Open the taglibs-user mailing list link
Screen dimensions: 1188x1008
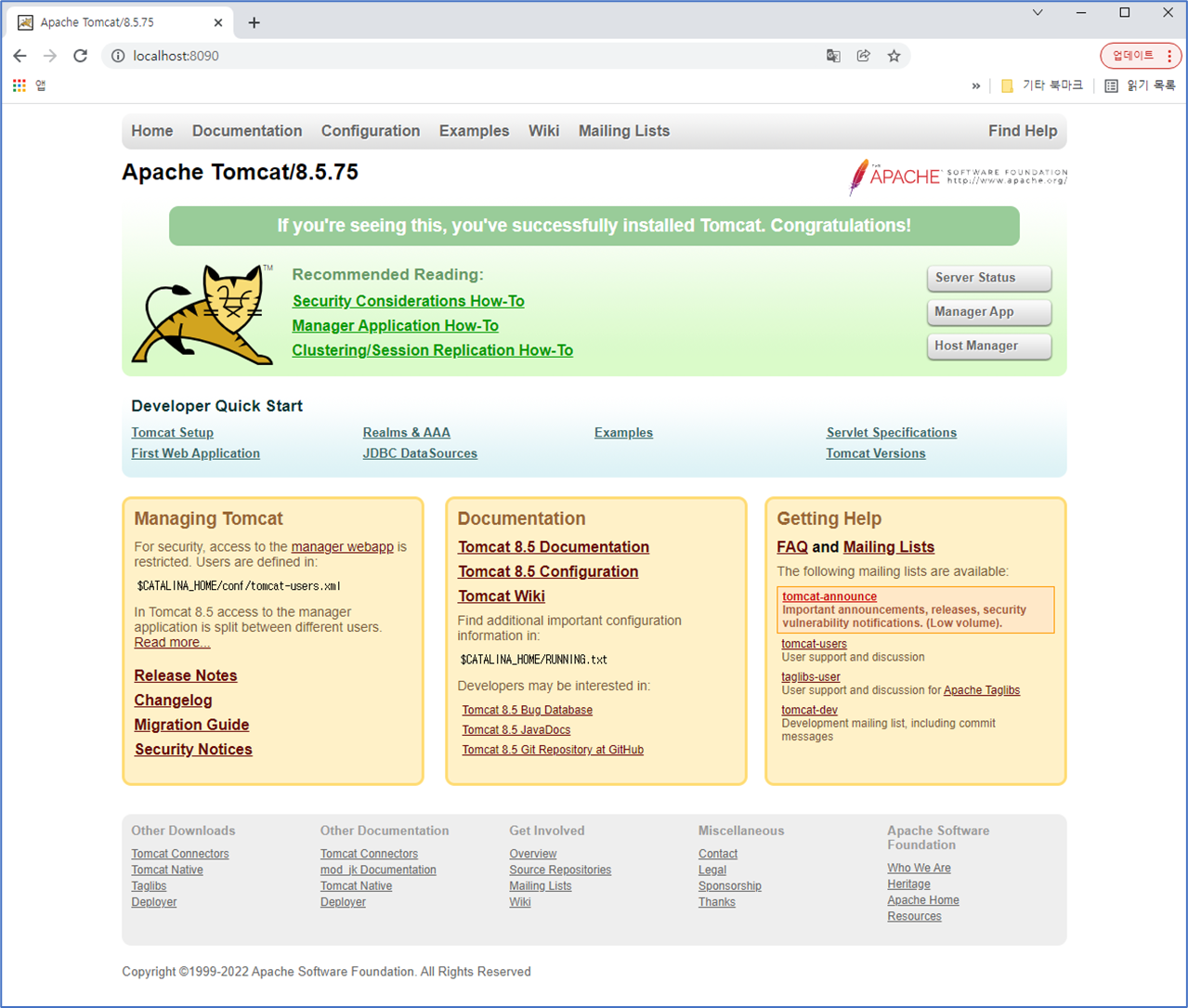(810, 677)
